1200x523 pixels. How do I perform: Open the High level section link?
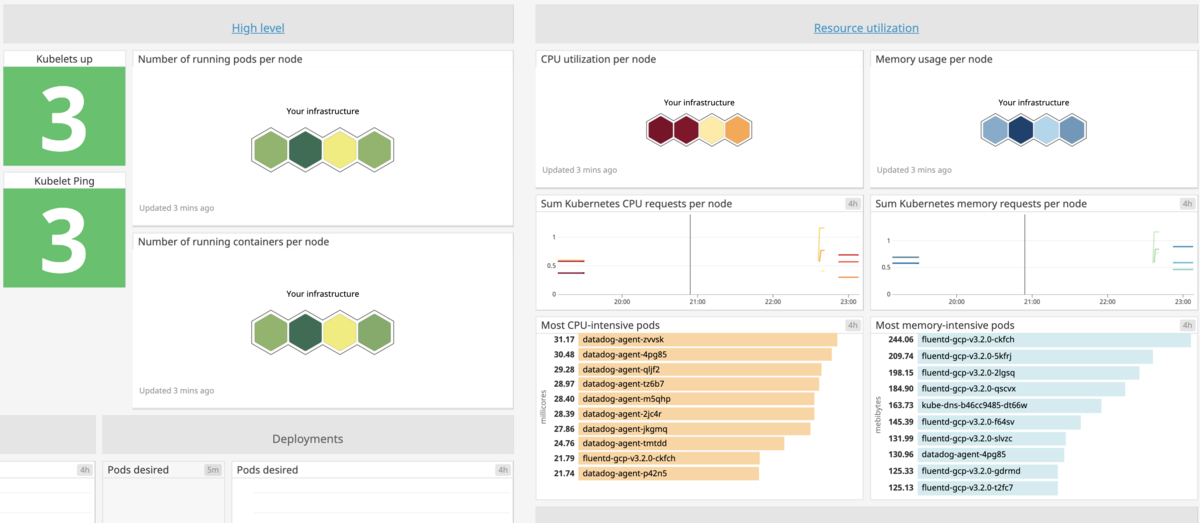tap(258, 28)
